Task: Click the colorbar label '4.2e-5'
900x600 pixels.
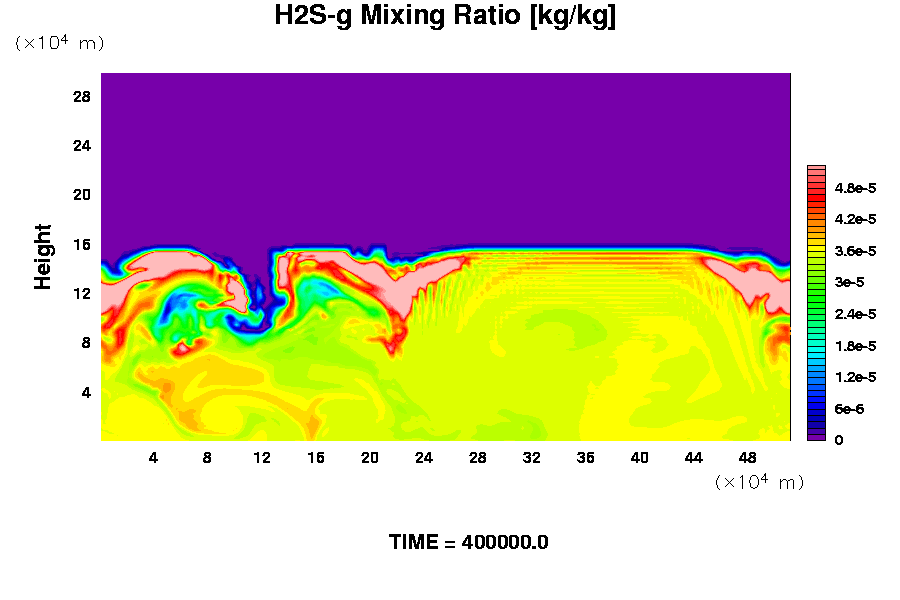Action: point(855,219)
